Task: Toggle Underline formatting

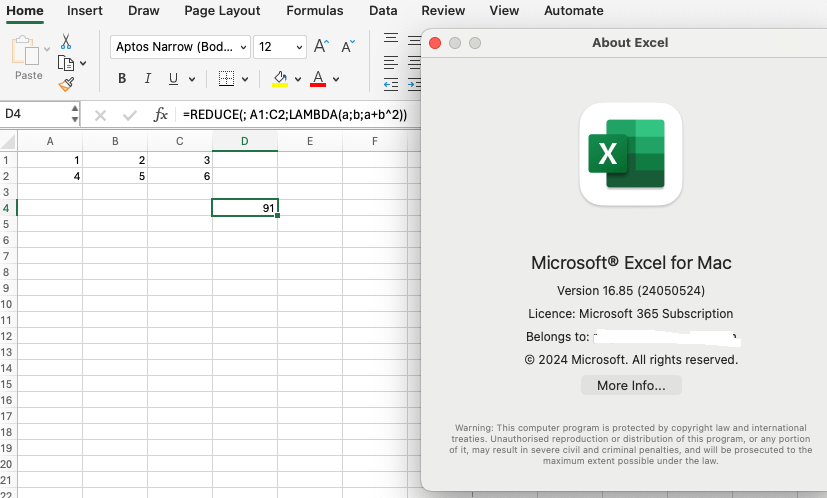Action: 173,79
